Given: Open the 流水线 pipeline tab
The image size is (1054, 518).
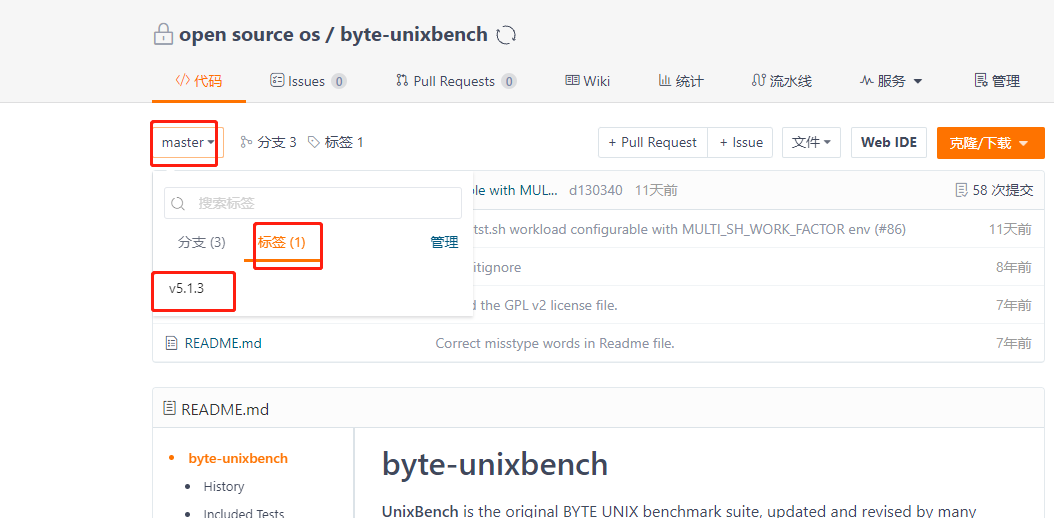Looking at the screenshot, I should [781, 81].
